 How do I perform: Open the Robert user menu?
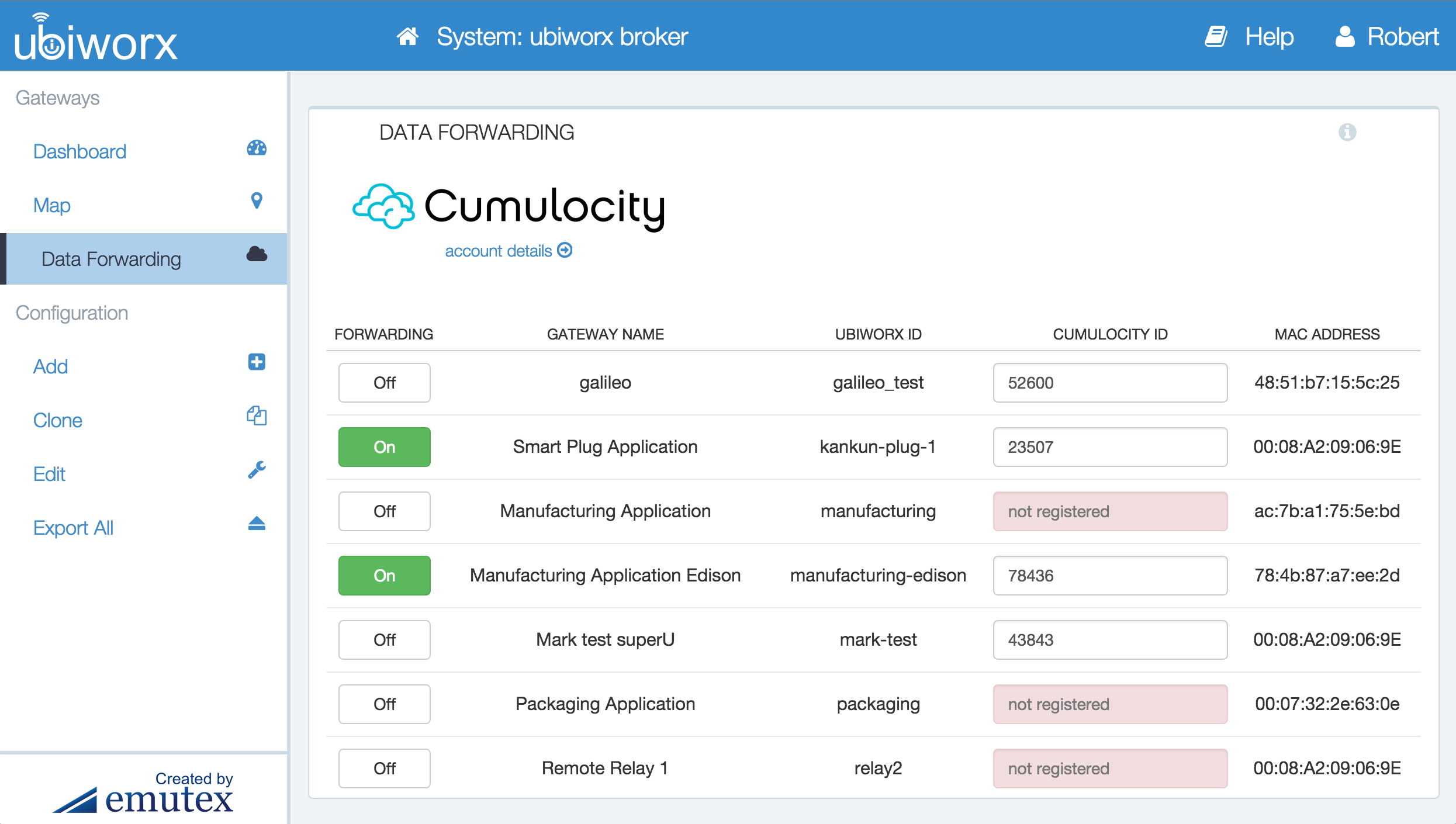click(x=1403, y=36)
